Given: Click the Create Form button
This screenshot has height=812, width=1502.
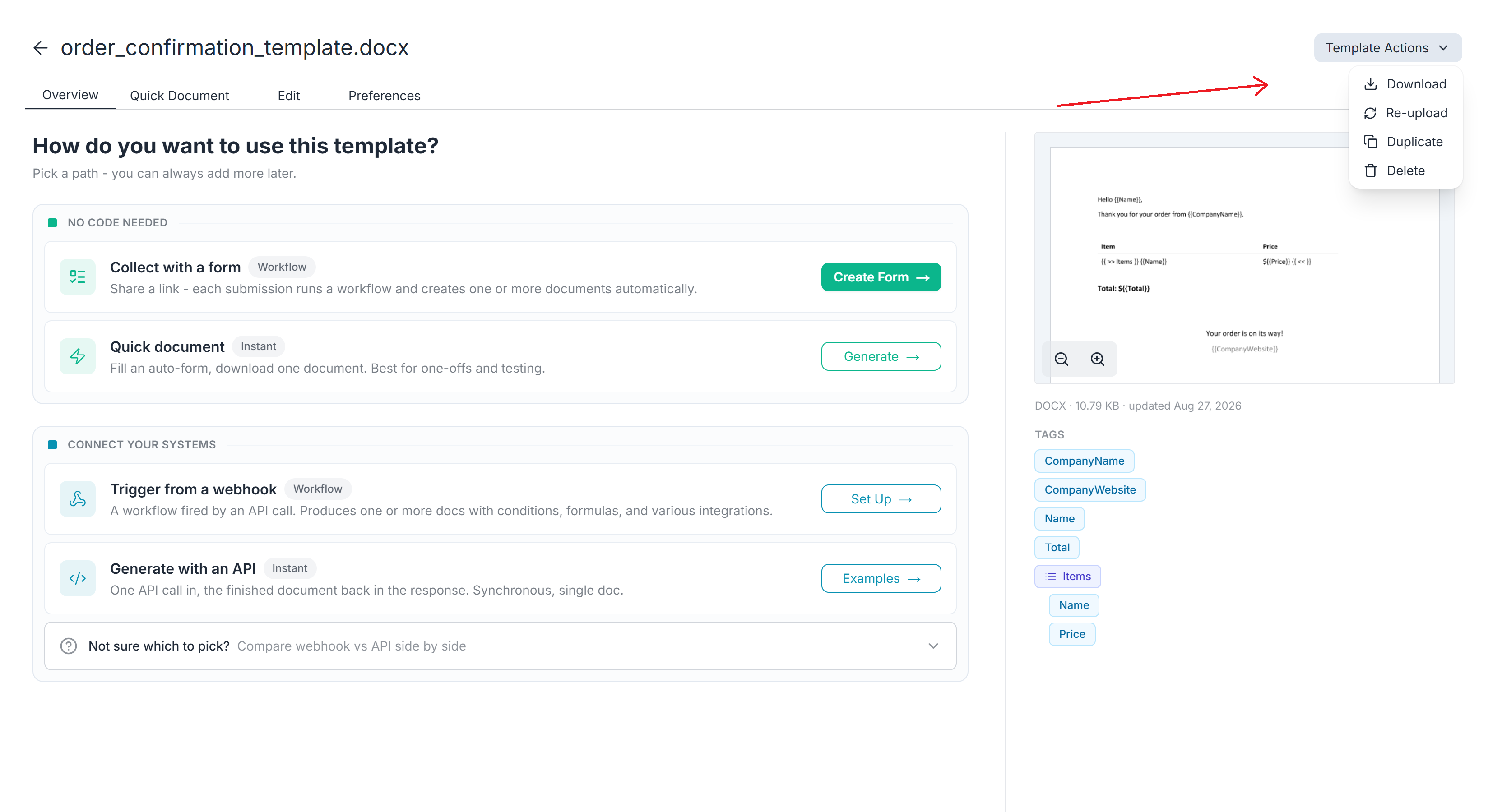Looking at the screenshot, I should click(881, 277).
